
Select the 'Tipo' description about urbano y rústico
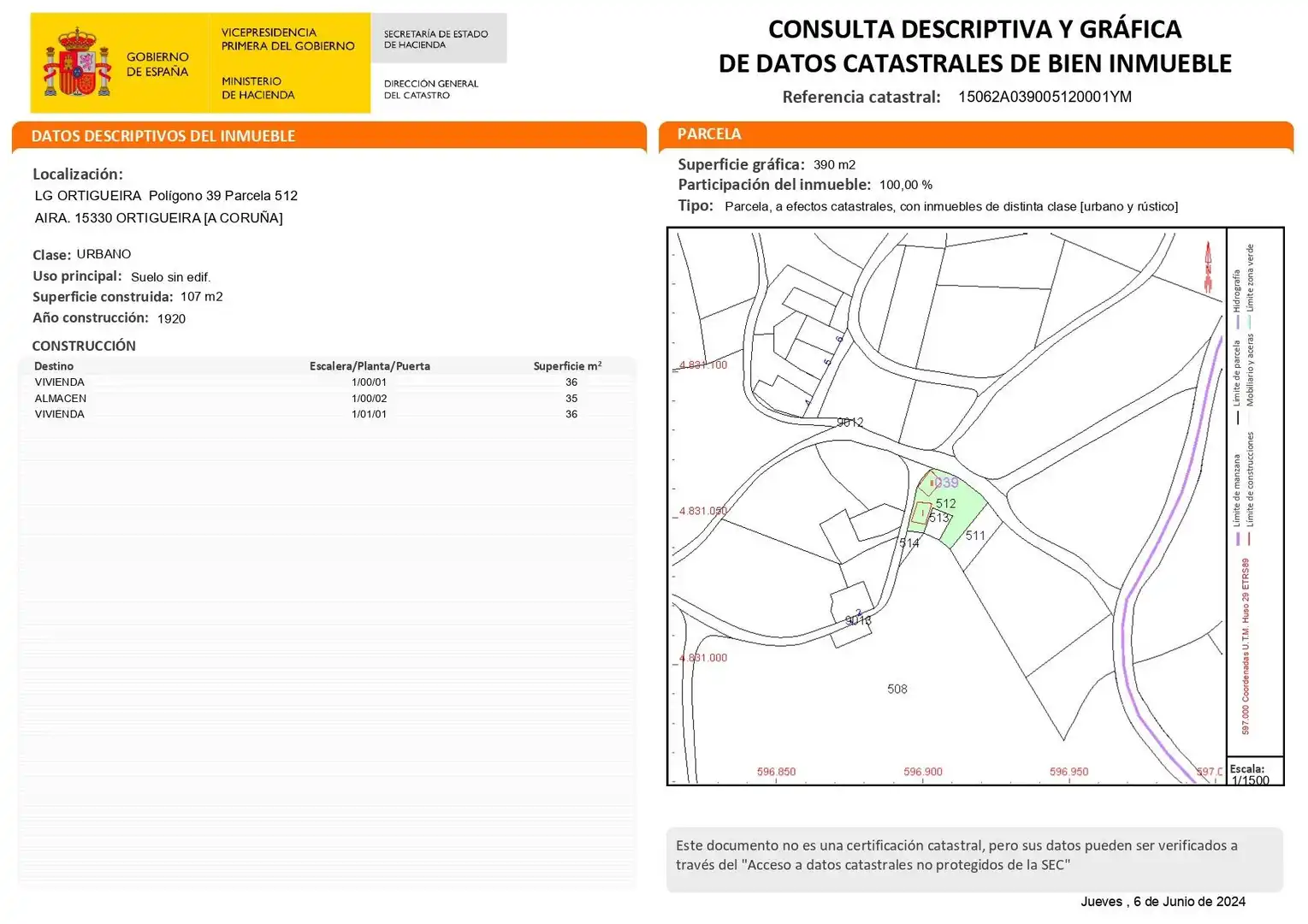(951, 206)
